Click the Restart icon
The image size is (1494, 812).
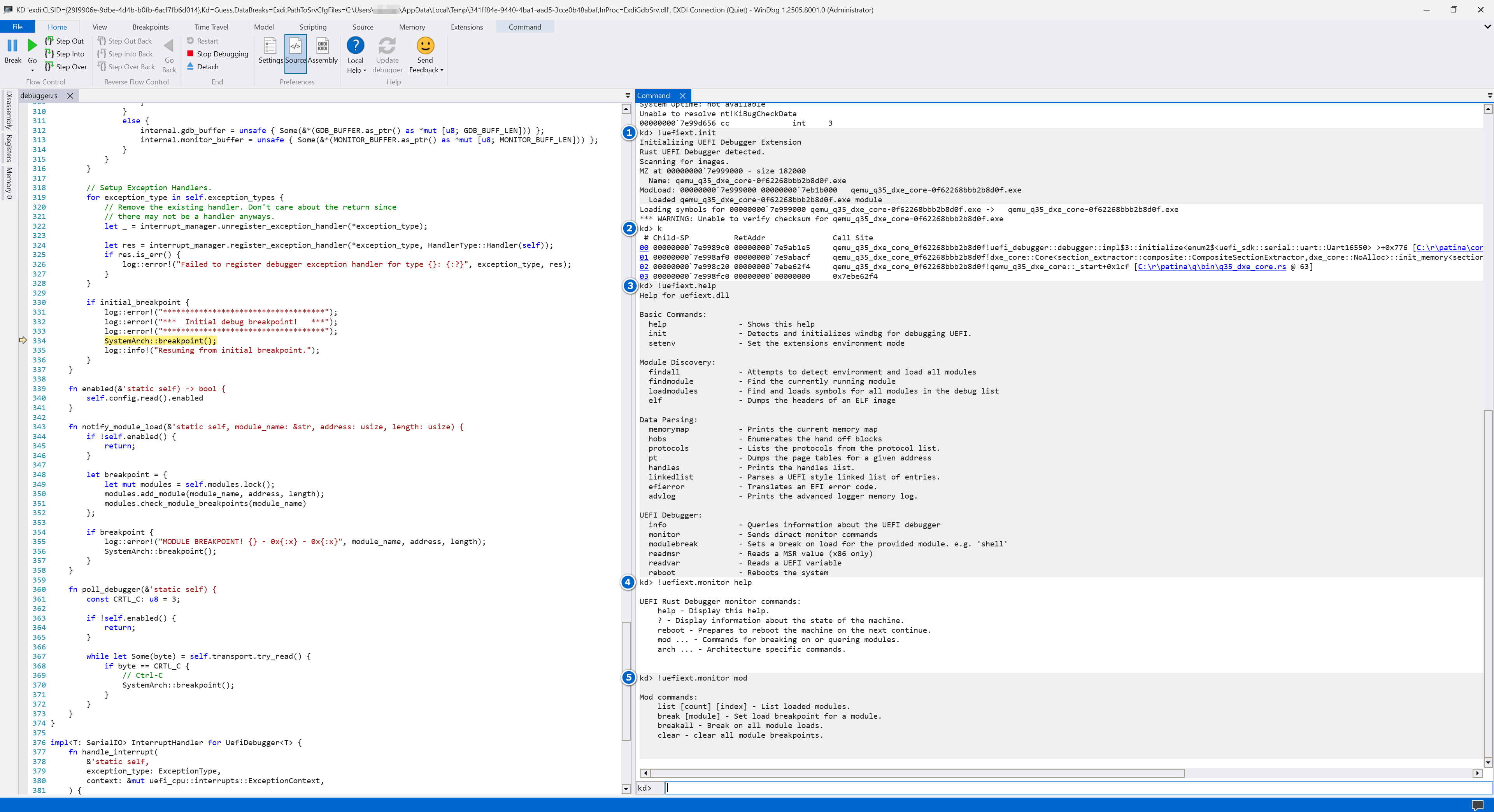coord(190,40)
